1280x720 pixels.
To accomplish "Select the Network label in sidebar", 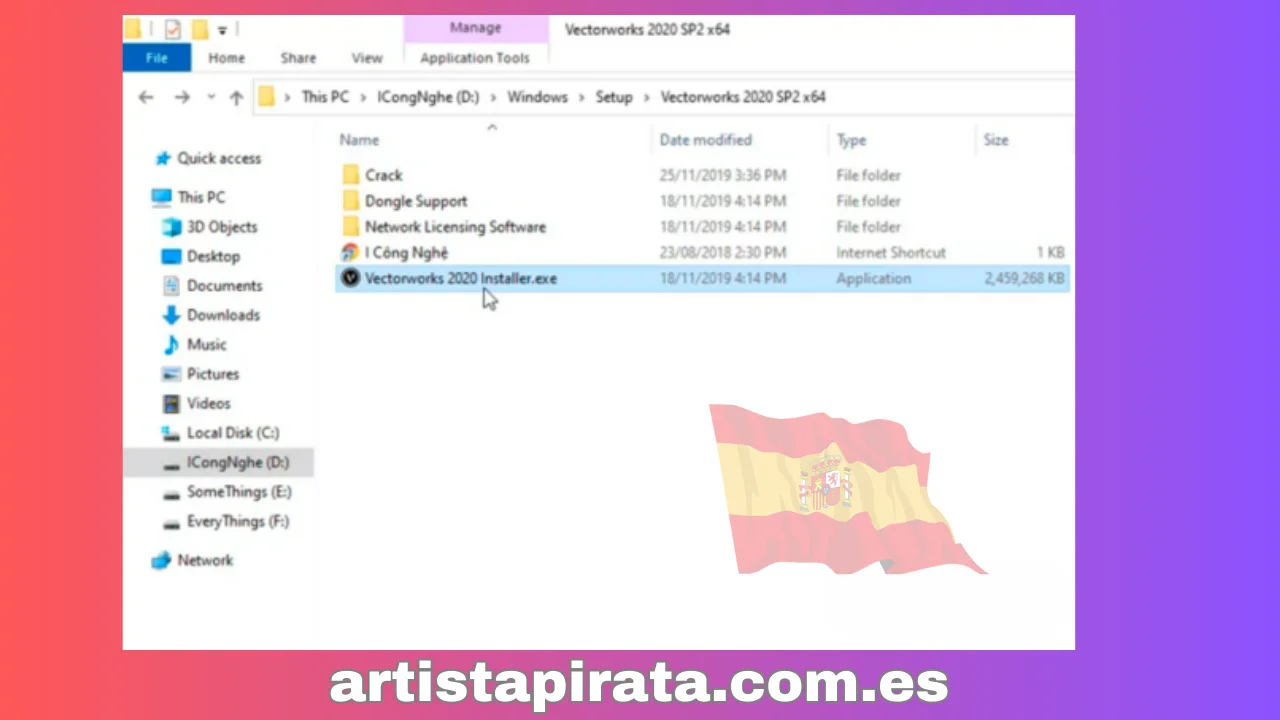I will pos(205,561).
